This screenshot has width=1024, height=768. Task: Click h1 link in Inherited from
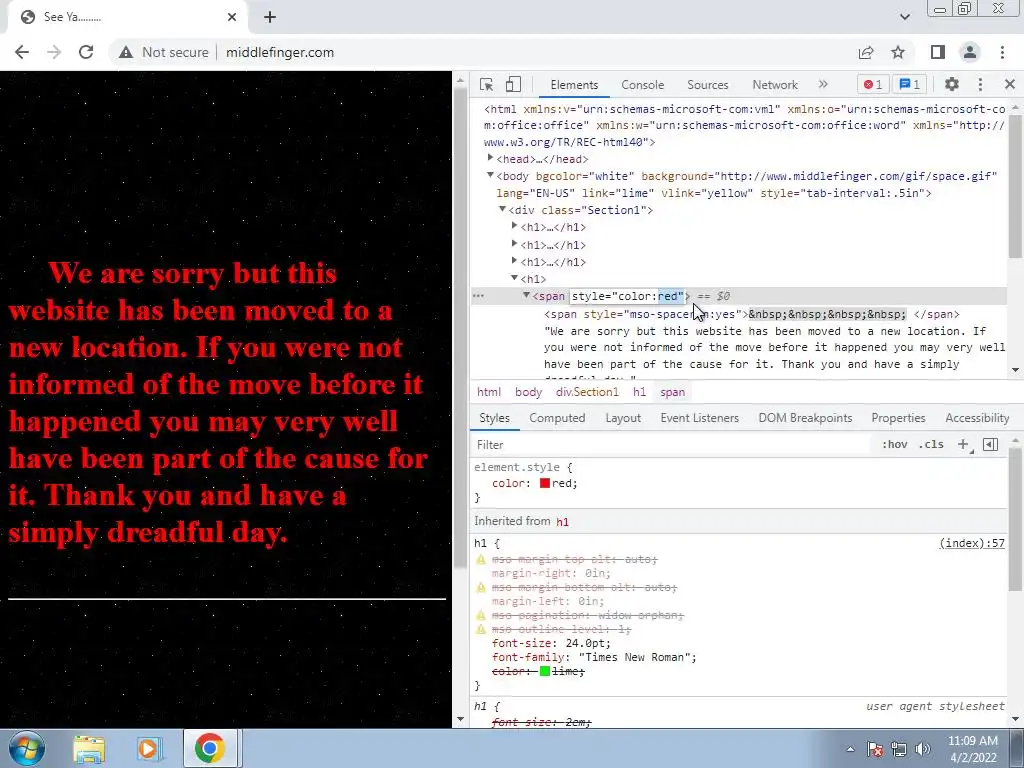click(562, 522)
